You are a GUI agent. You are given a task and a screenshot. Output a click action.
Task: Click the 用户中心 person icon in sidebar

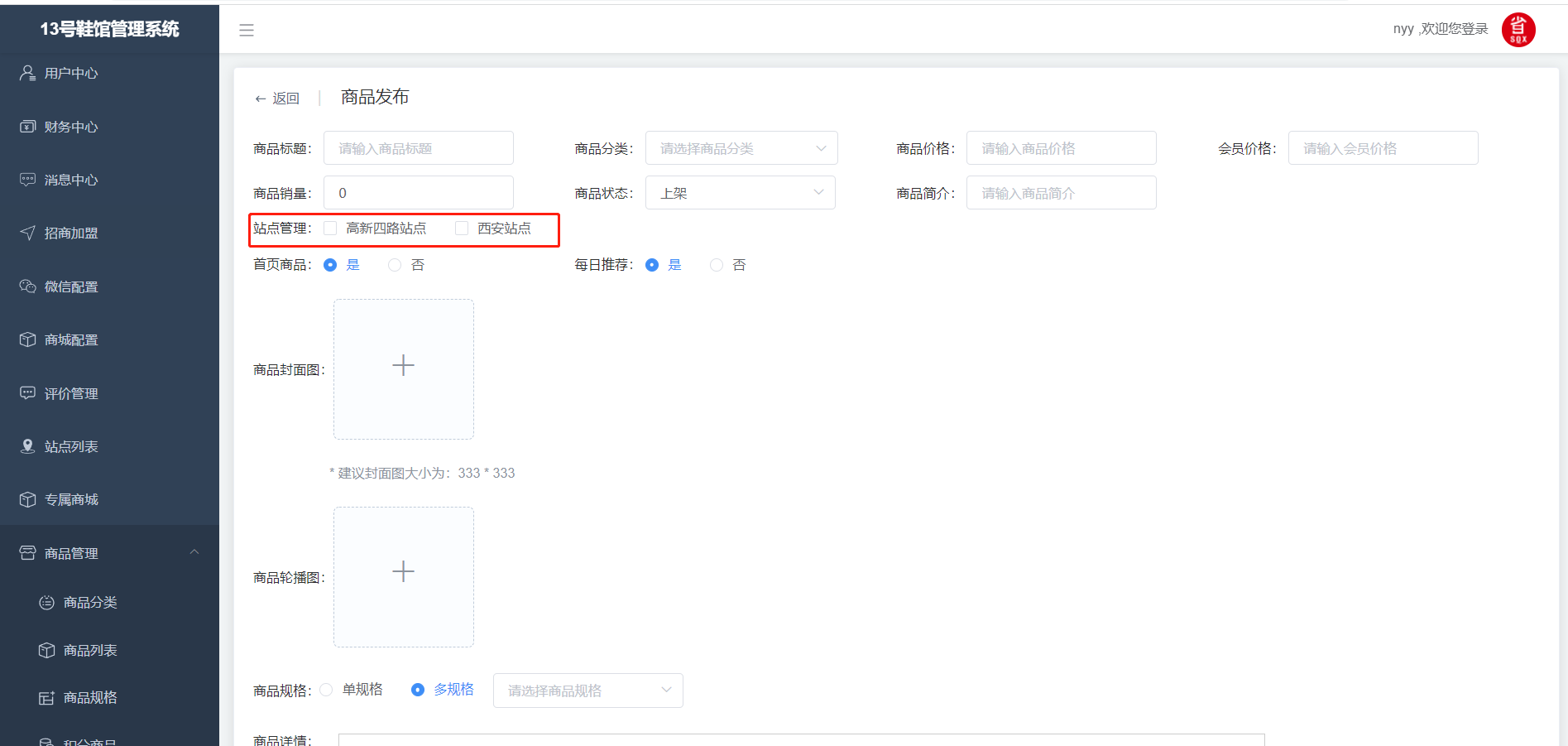(27, 73)
